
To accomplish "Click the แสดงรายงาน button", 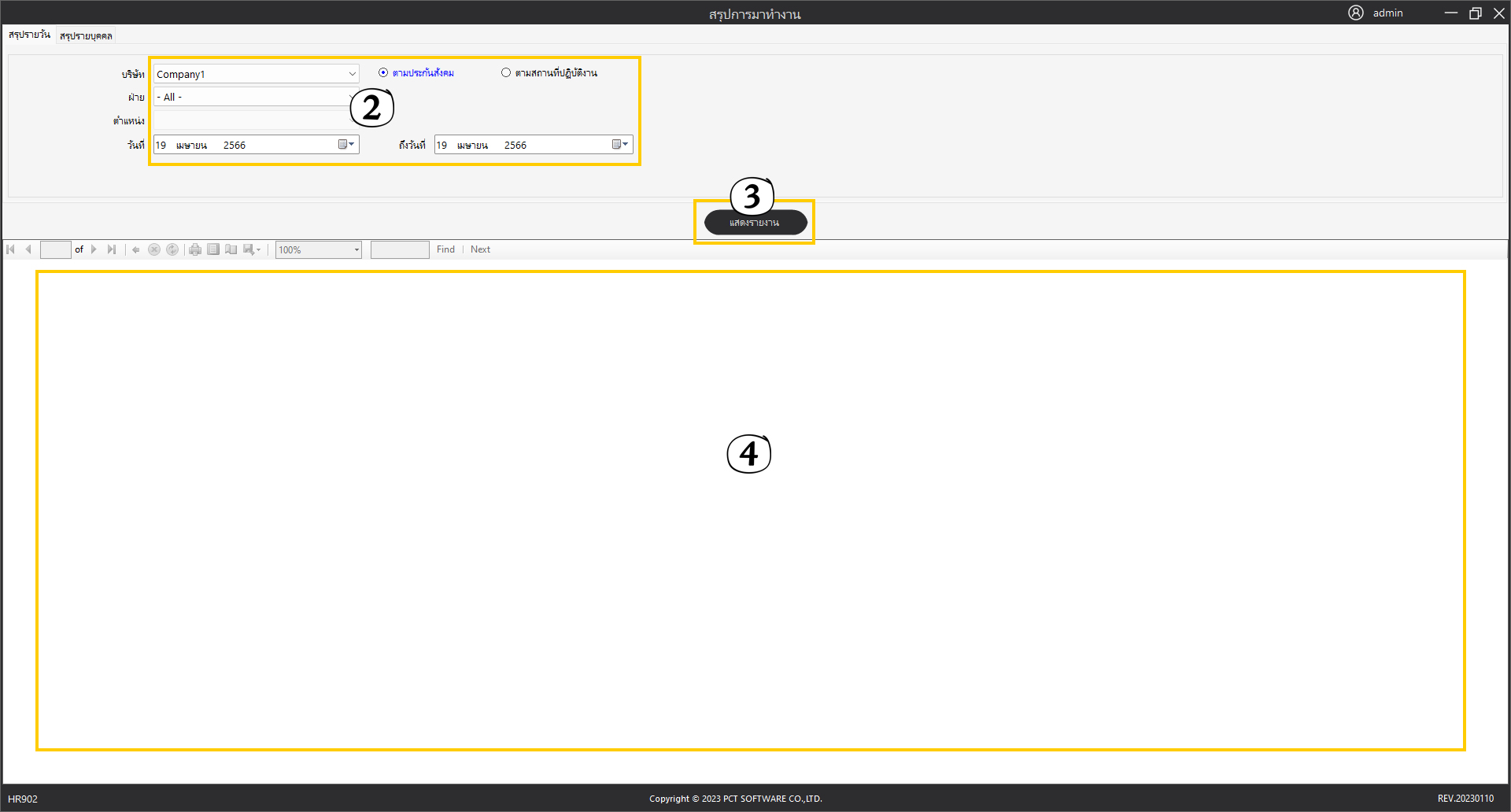I will click(755, 223).
